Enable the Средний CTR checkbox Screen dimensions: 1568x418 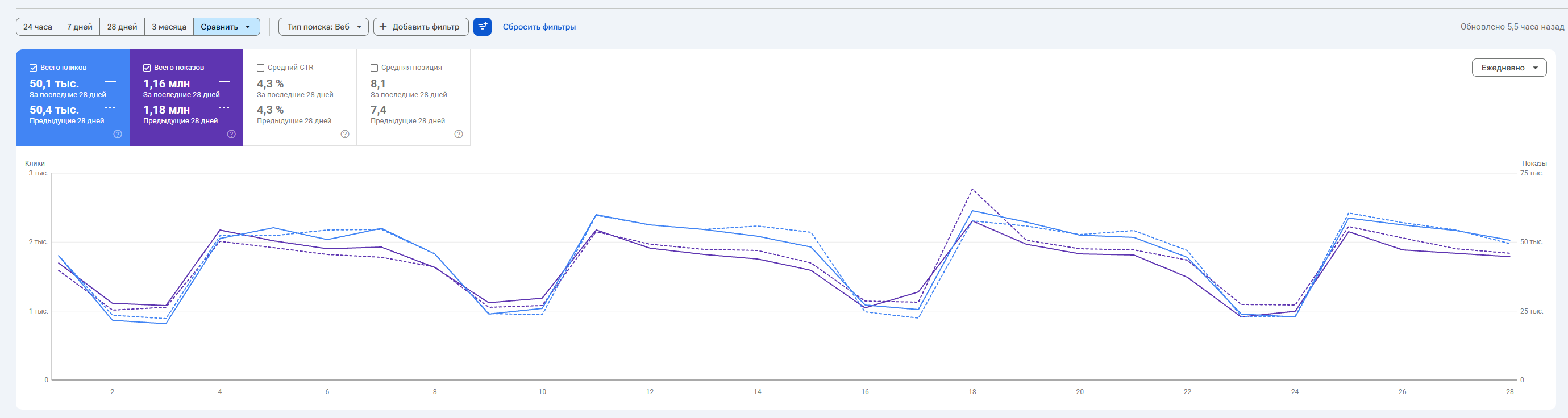[260, 68]
